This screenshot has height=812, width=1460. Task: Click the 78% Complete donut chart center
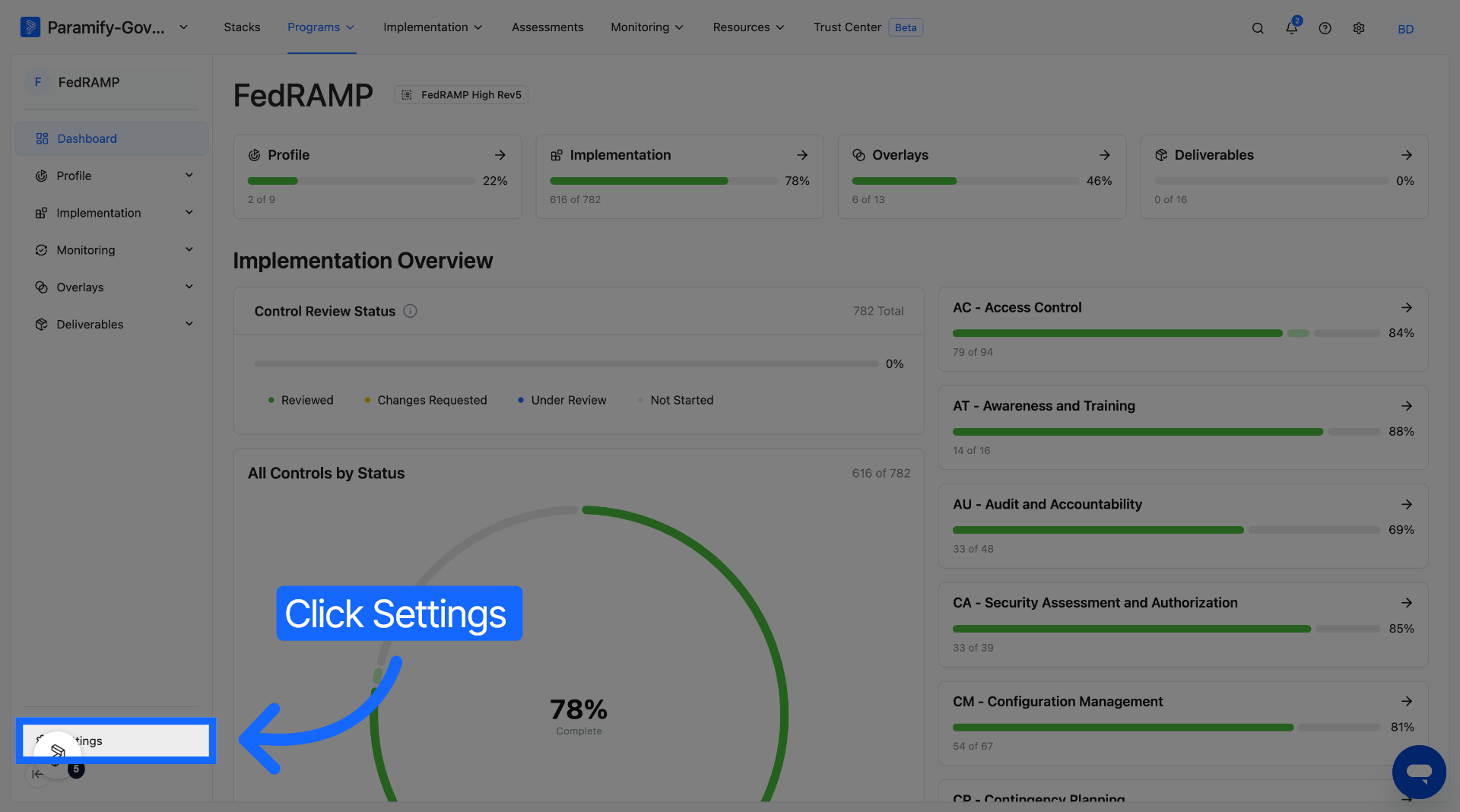(579, 715)
